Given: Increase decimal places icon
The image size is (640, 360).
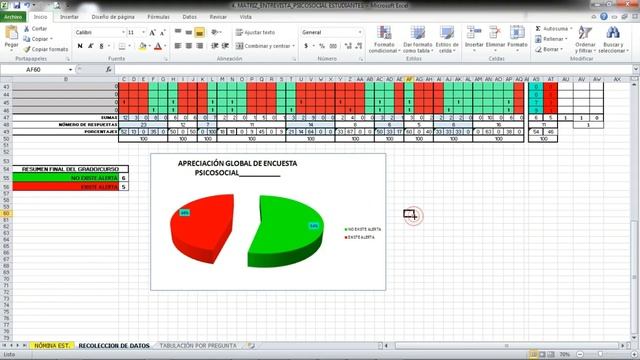Looking at the screenshot, I should click(348, 46).
